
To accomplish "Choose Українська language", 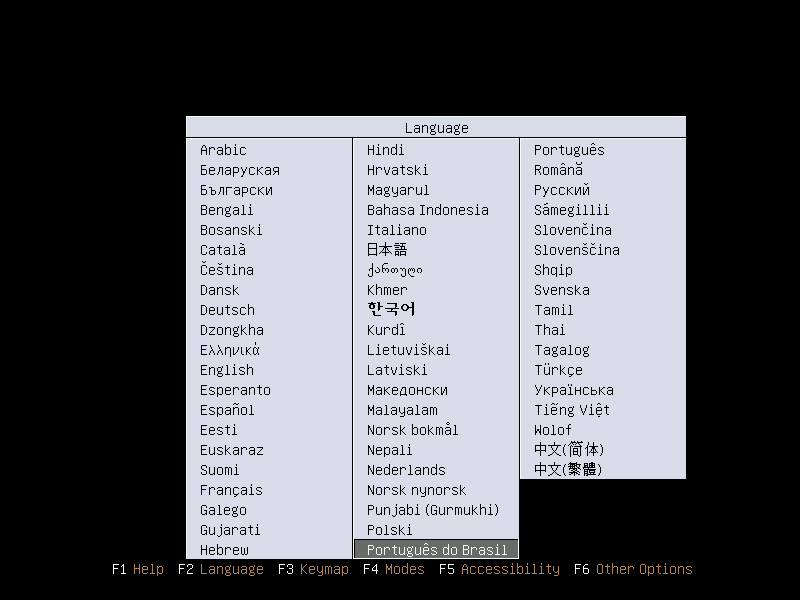I will [x=574, y=390].
